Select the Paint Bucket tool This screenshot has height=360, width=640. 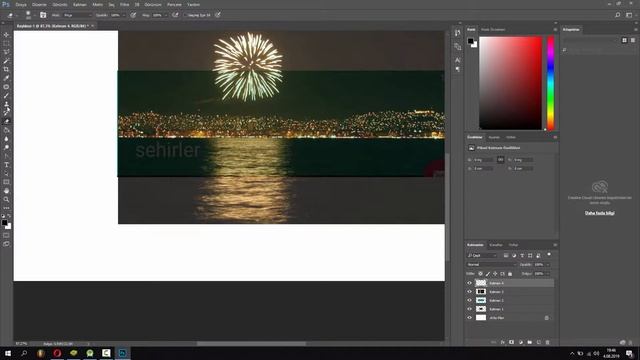coord(6,130)
